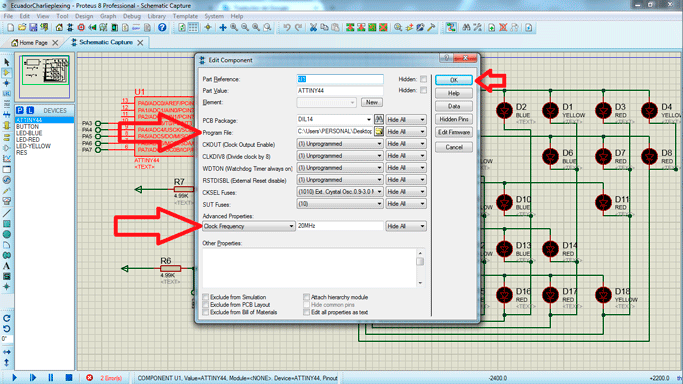This screenshot has width=683, height=384.
Task: Click the OK button in Edit Component
Action: (453, 80)
